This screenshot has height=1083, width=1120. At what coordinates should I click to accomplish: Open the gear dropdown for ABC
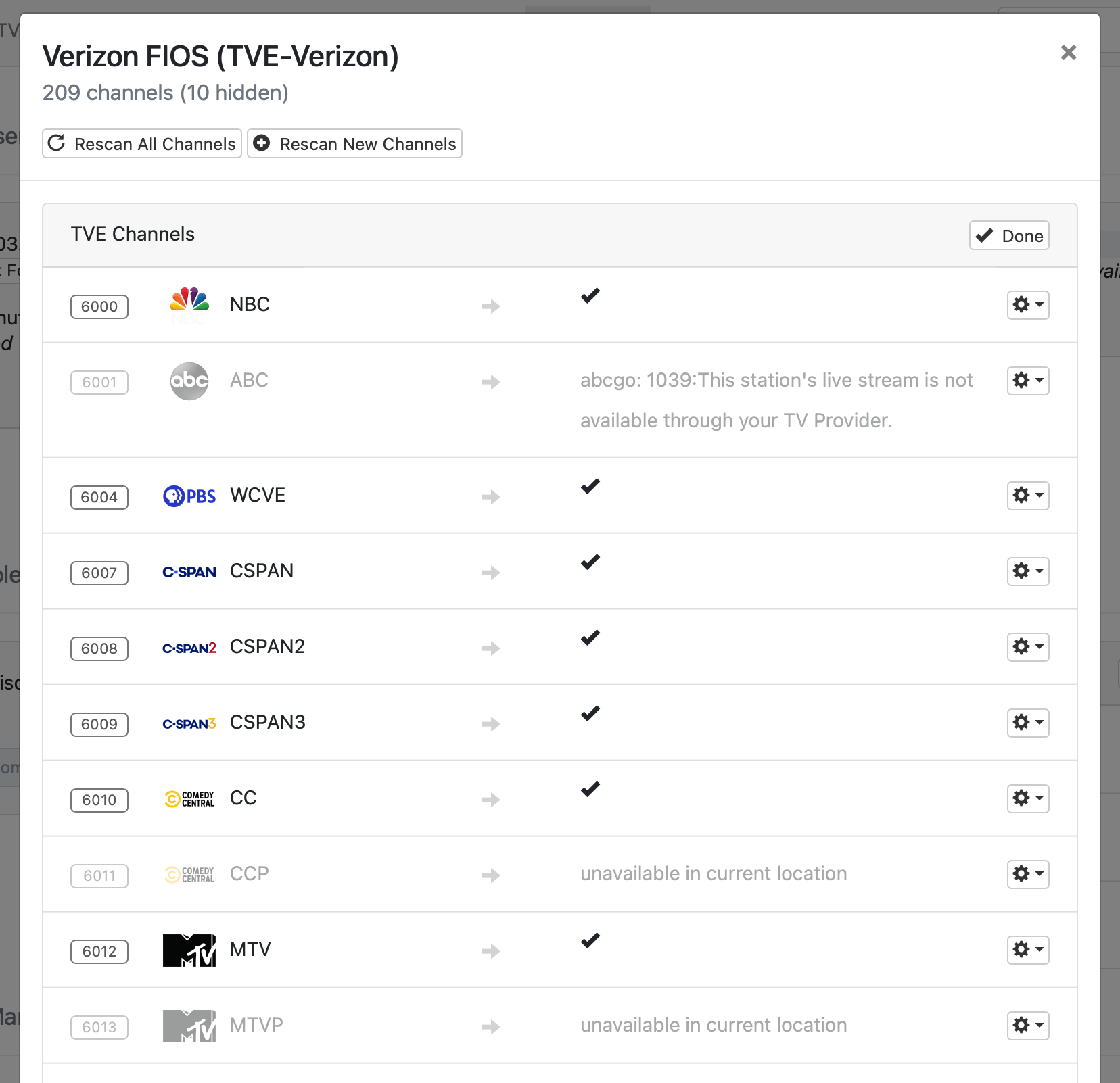click(1027, 381)
